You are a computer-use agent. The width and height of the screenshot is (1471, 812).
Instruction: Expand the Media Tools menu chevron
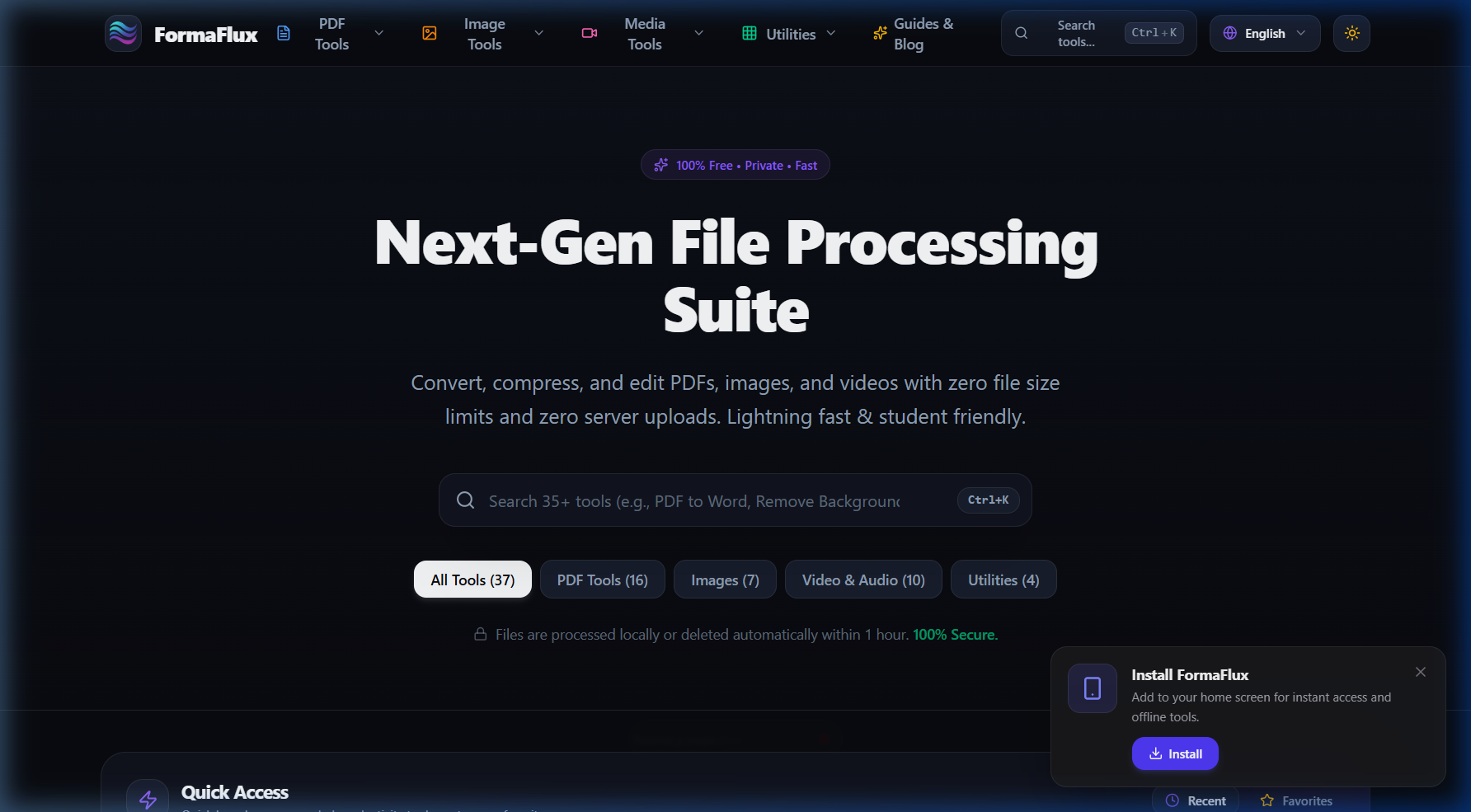[699, 34]
